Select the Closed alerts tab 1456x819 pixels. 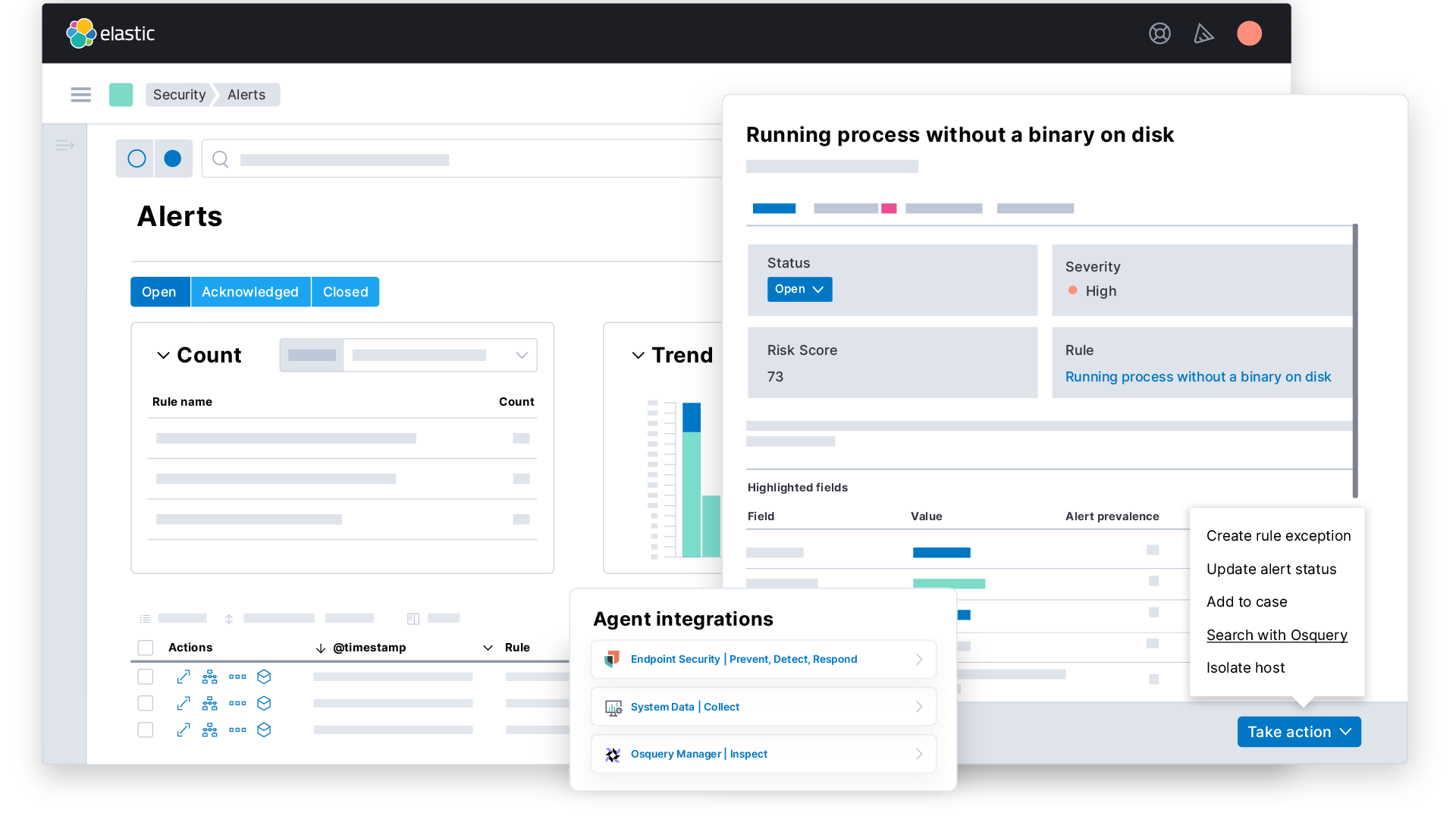345,291
